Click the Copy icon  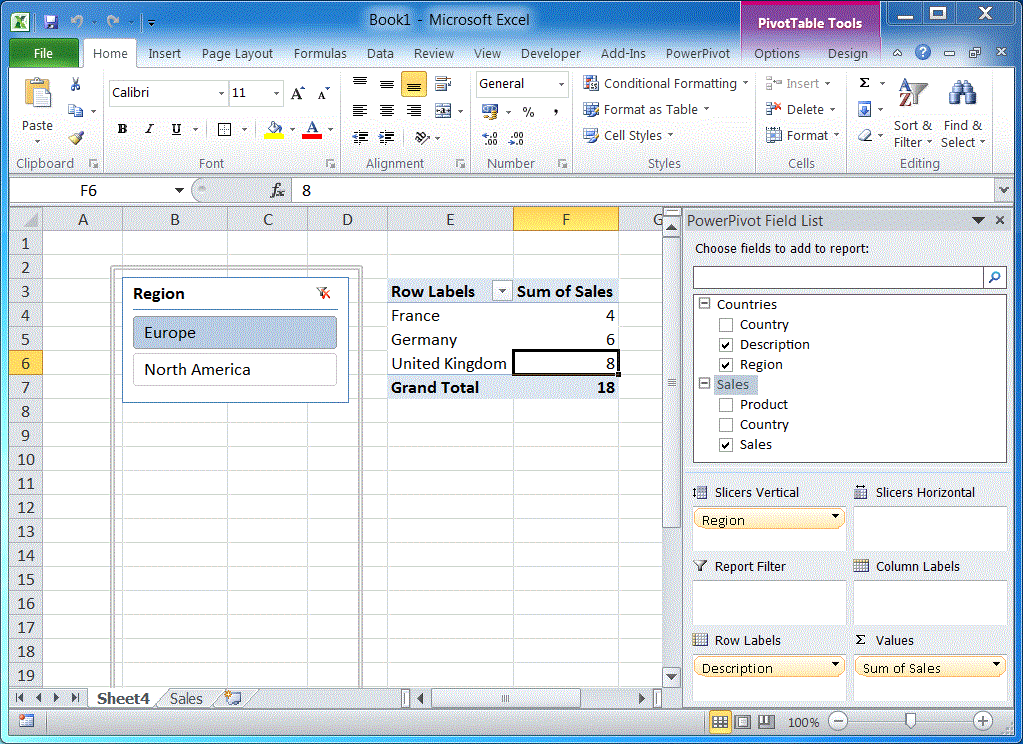pyautogui.click(x=76, y=111)
